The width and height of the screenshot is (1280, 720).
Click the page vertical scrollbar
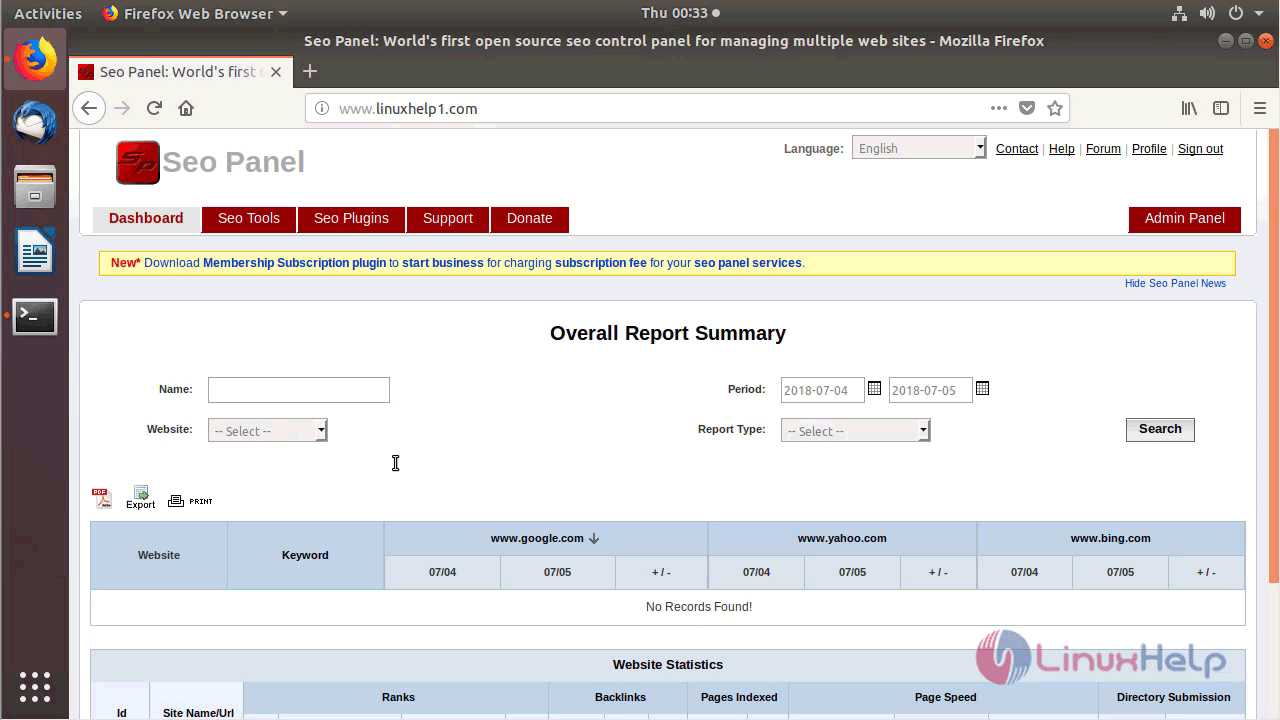(x=1273, y=355)
